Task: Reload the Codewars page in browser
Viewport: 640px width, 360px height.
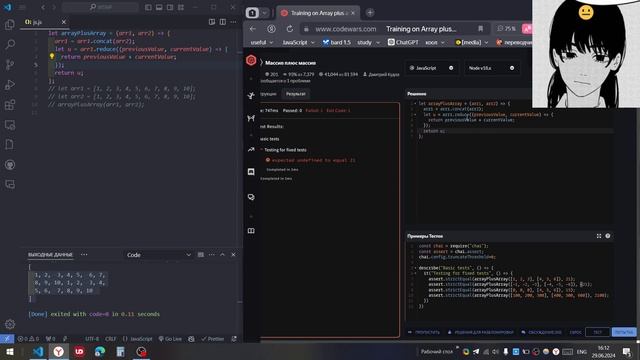Action: [x=290, y=29]
